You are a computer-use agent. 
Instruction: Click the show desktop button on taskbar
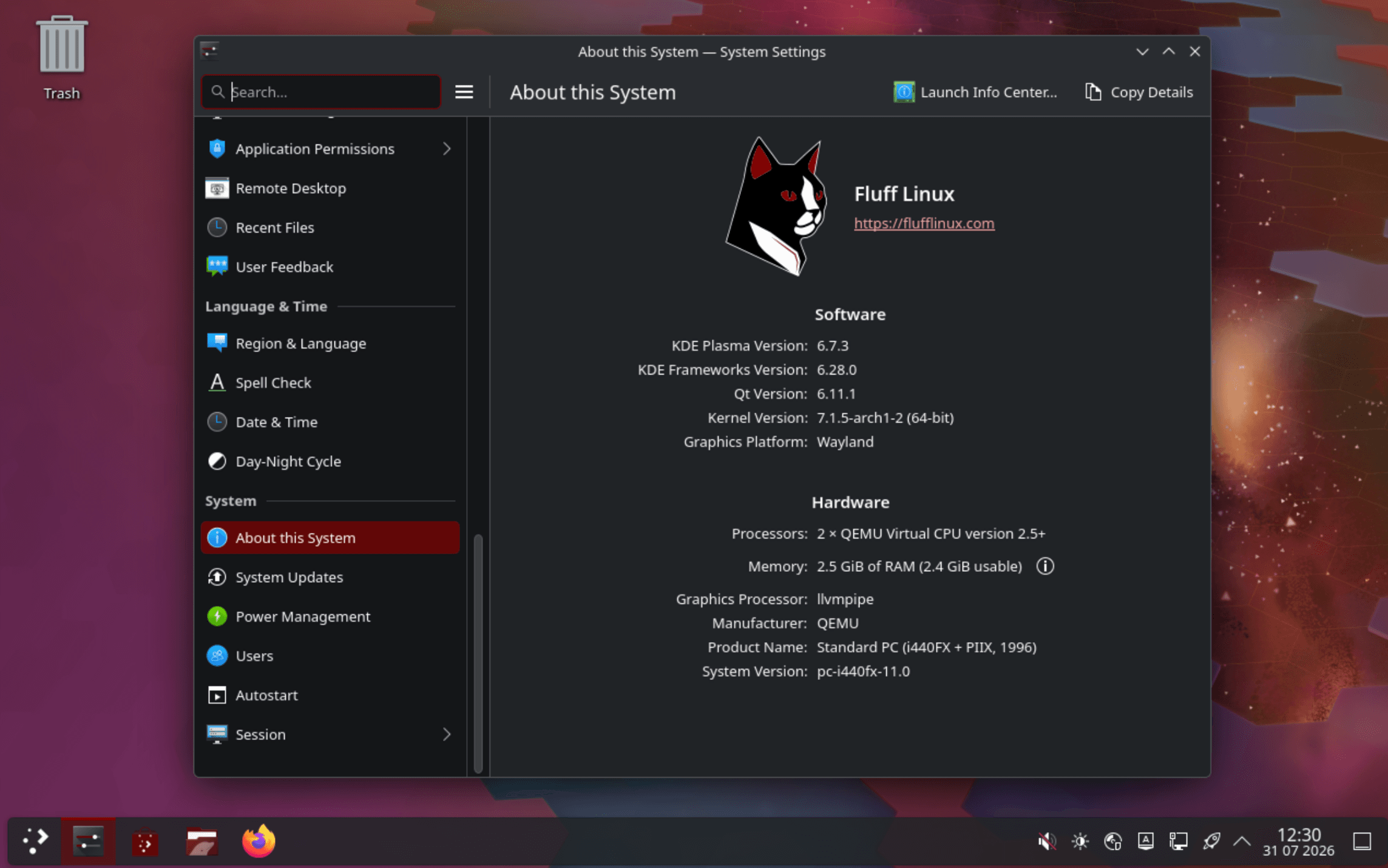click(1362, 841)
